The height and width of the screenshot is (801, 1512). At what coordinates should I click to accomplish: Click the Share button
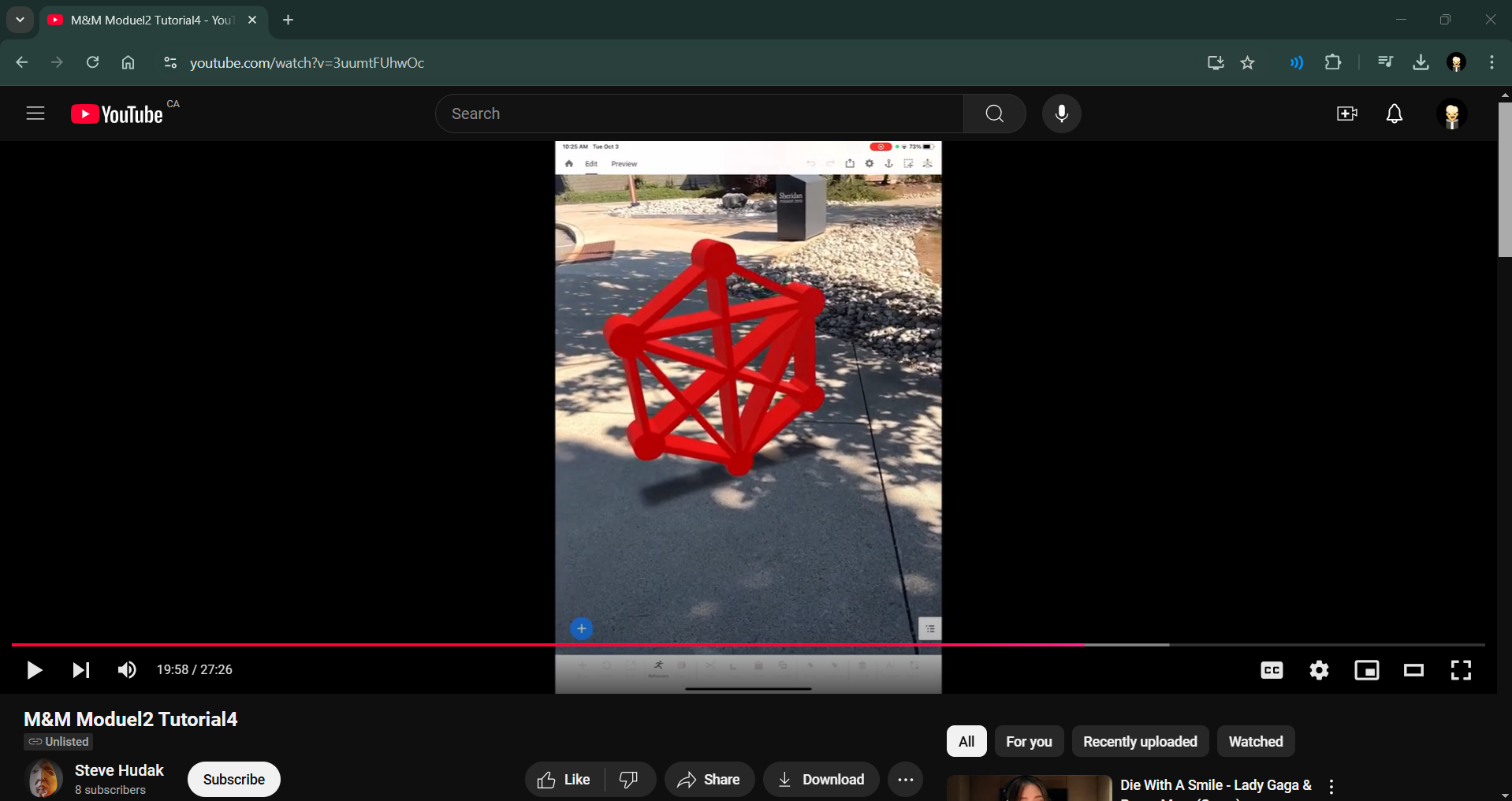click(x=709, y=780)
